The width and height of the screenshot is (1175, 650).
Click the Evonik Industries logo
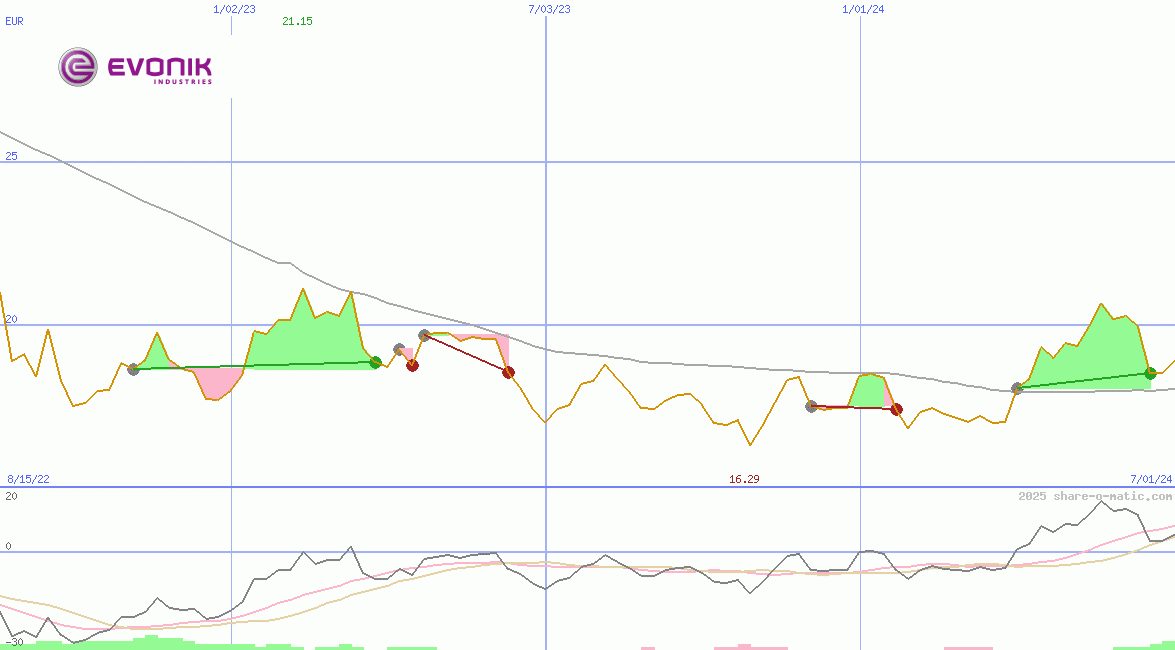point(136,67)
